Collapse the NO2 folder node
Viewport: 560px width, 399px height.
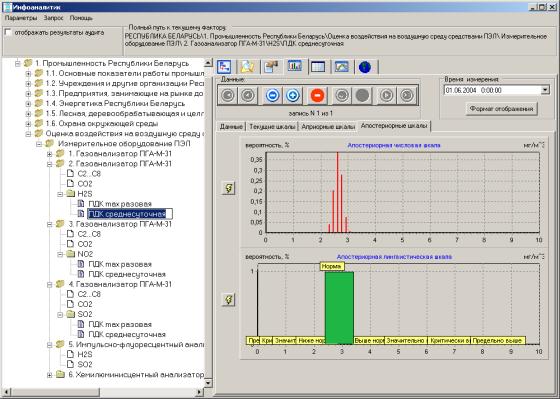tap(60, 254)
